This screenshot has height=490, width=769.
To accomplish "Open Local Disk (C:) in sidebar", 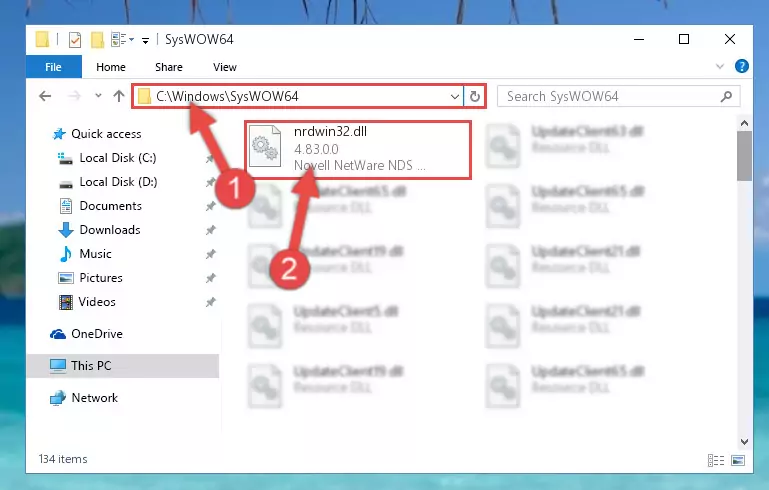I will (118, 158).
